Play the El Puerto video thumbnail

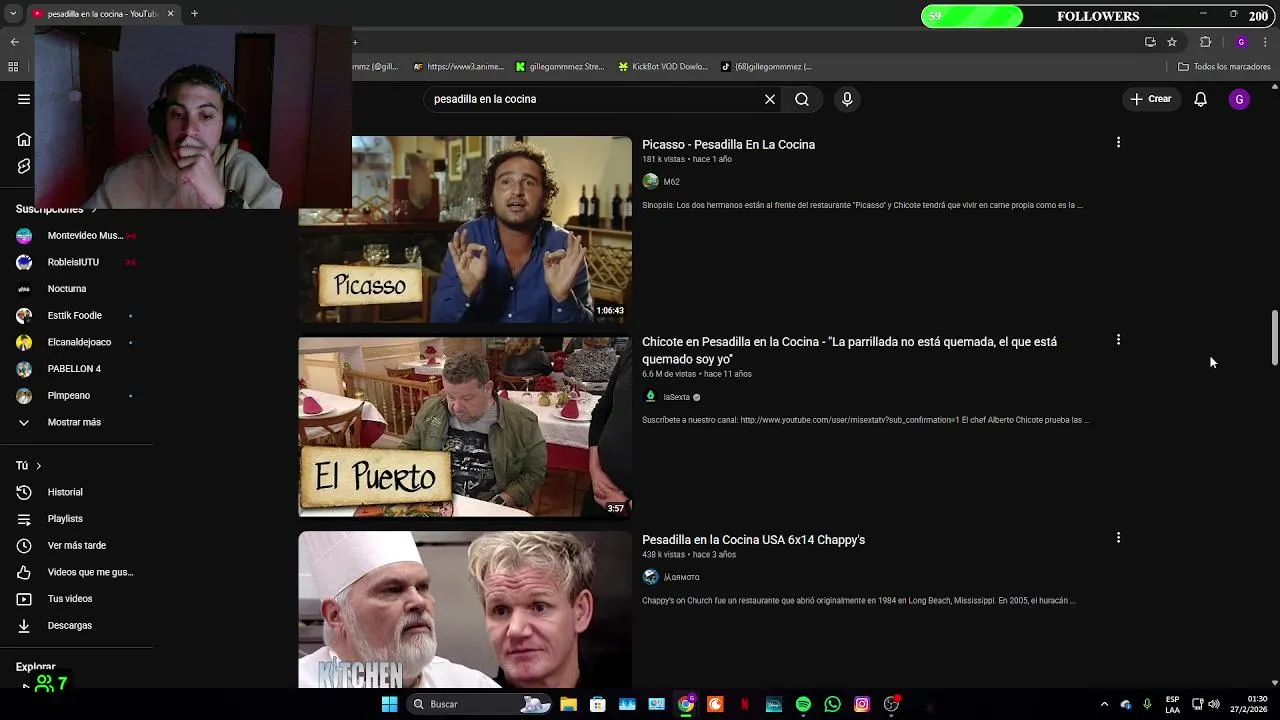(x=465, y=427)
